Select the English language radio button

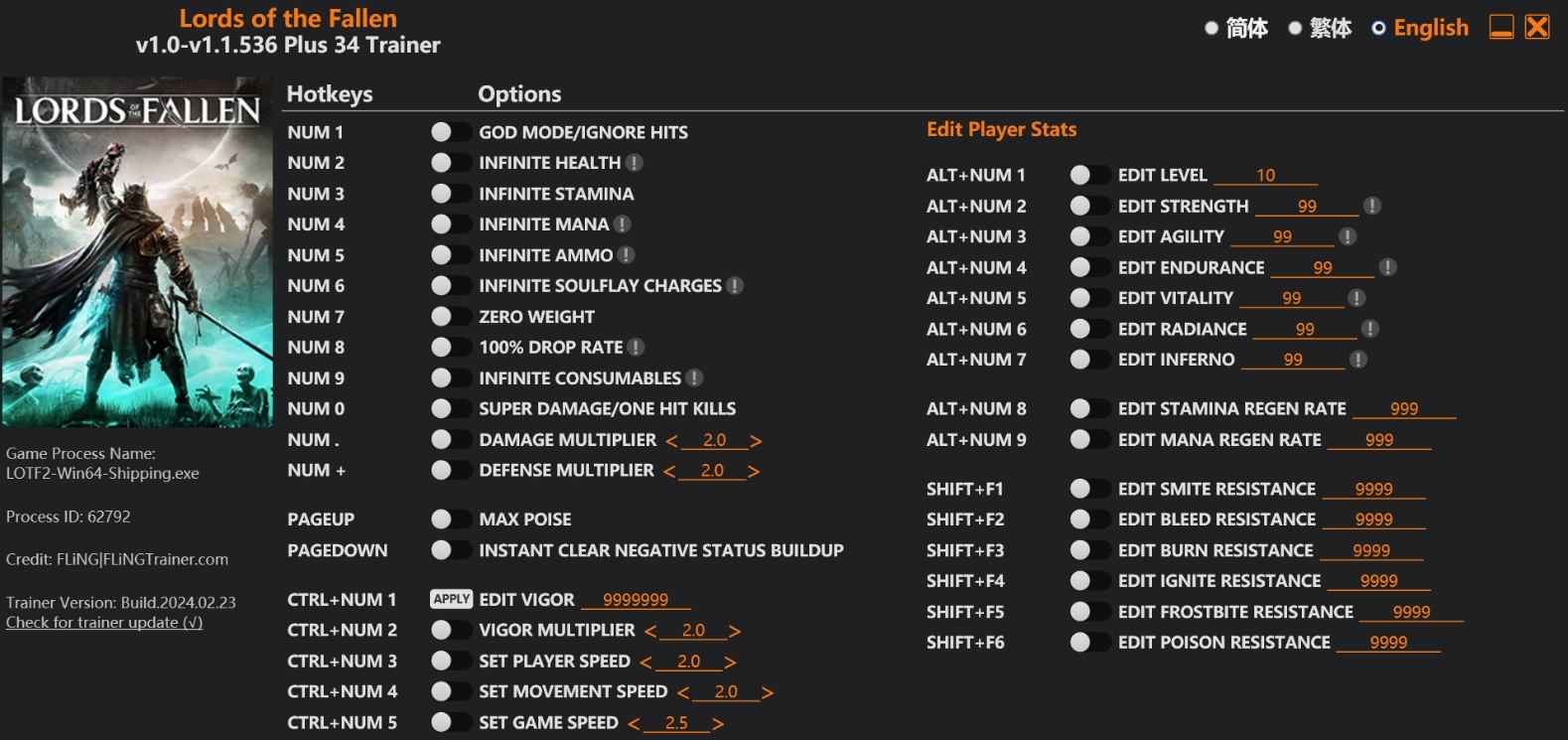tap(1378, 28)
